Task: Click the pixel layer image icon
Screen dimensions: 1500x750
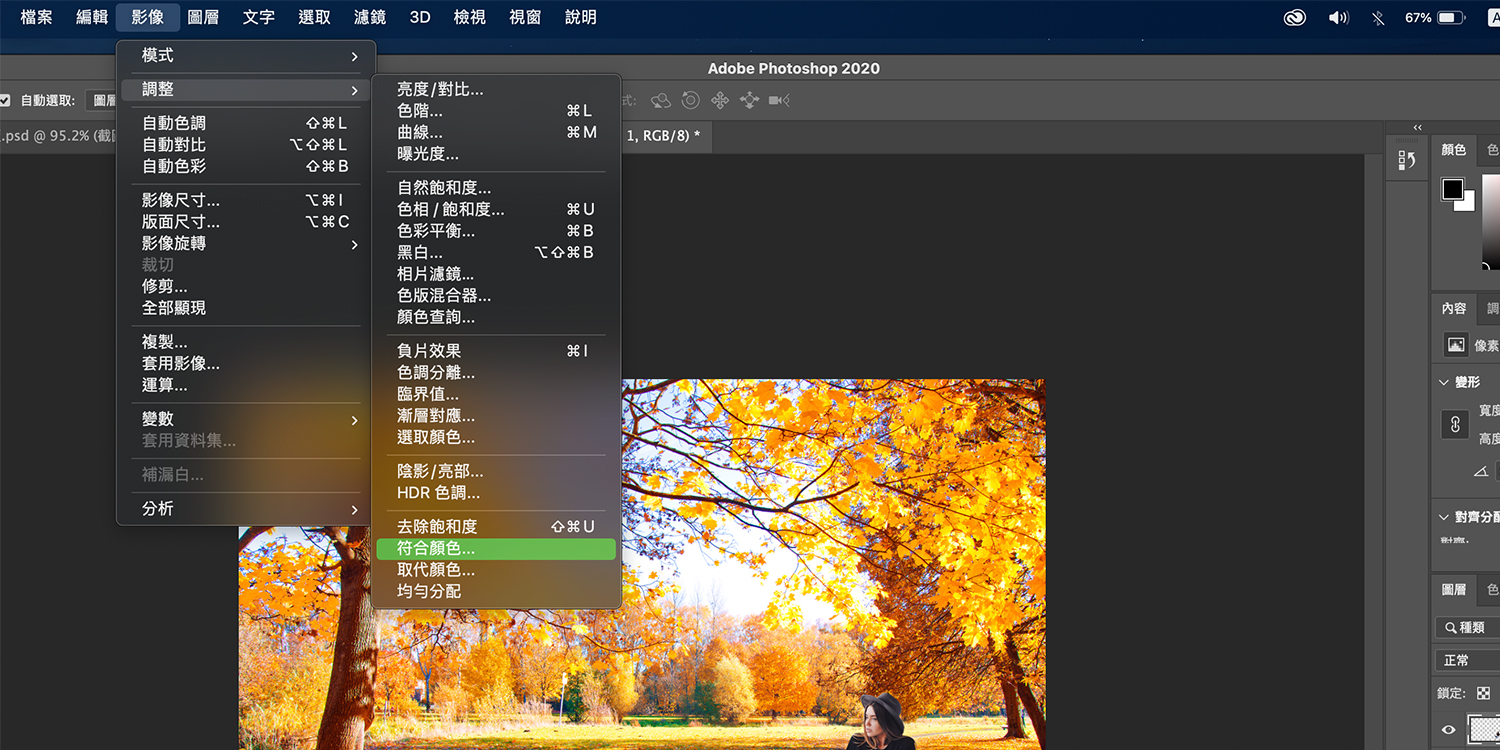Action: click(1456, 345)
